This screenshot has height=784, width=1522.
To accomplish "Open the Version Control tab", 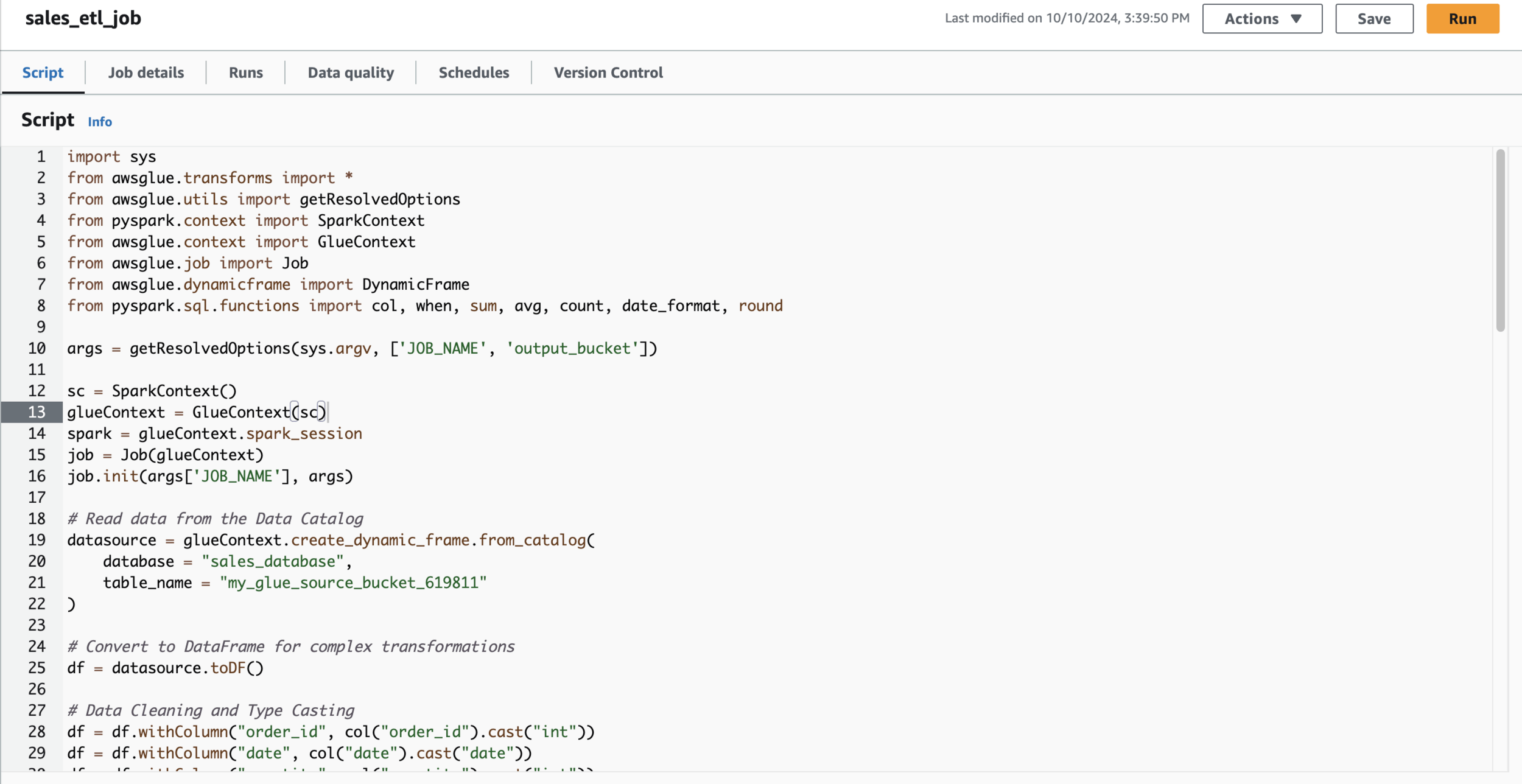I will point(608,72).
